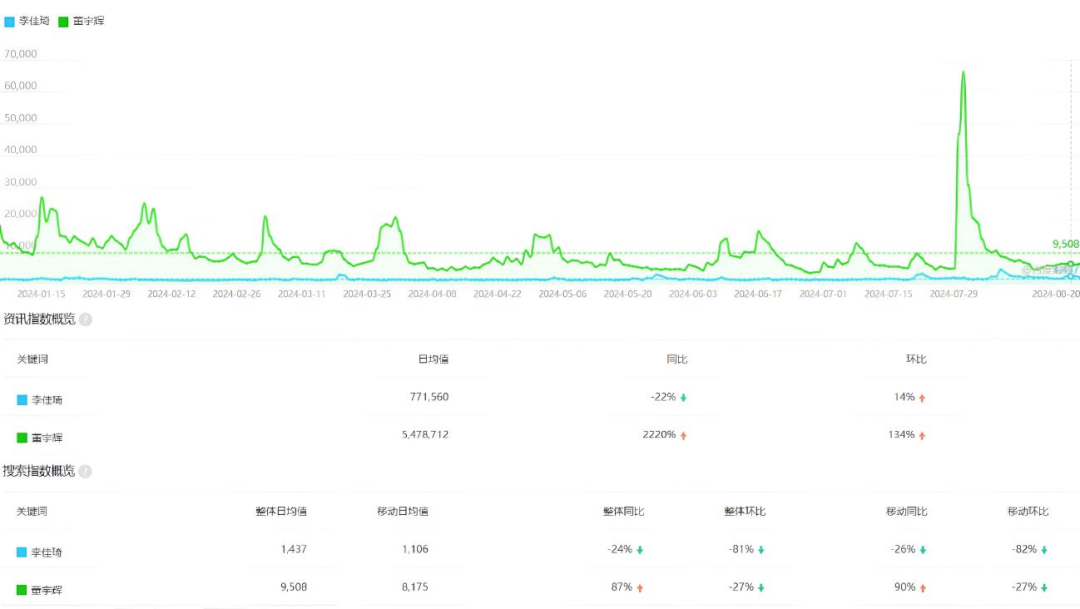Click red up arrow beside 134%
The width and height of the screenshot is (1080, 609).
922,436
